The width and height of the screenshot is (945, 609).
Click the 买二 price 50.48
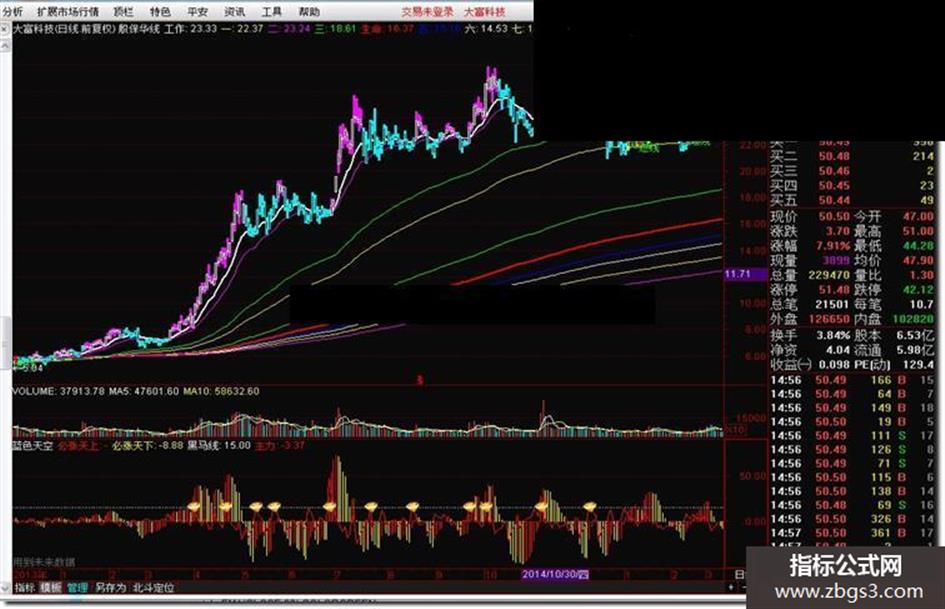coord(834,156)
